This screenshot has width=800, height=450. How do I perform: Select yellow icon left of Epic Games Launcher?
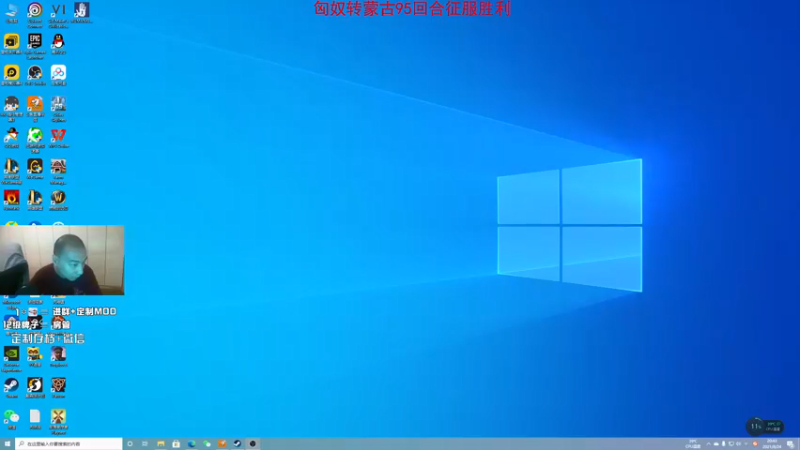tap(11, 44)
